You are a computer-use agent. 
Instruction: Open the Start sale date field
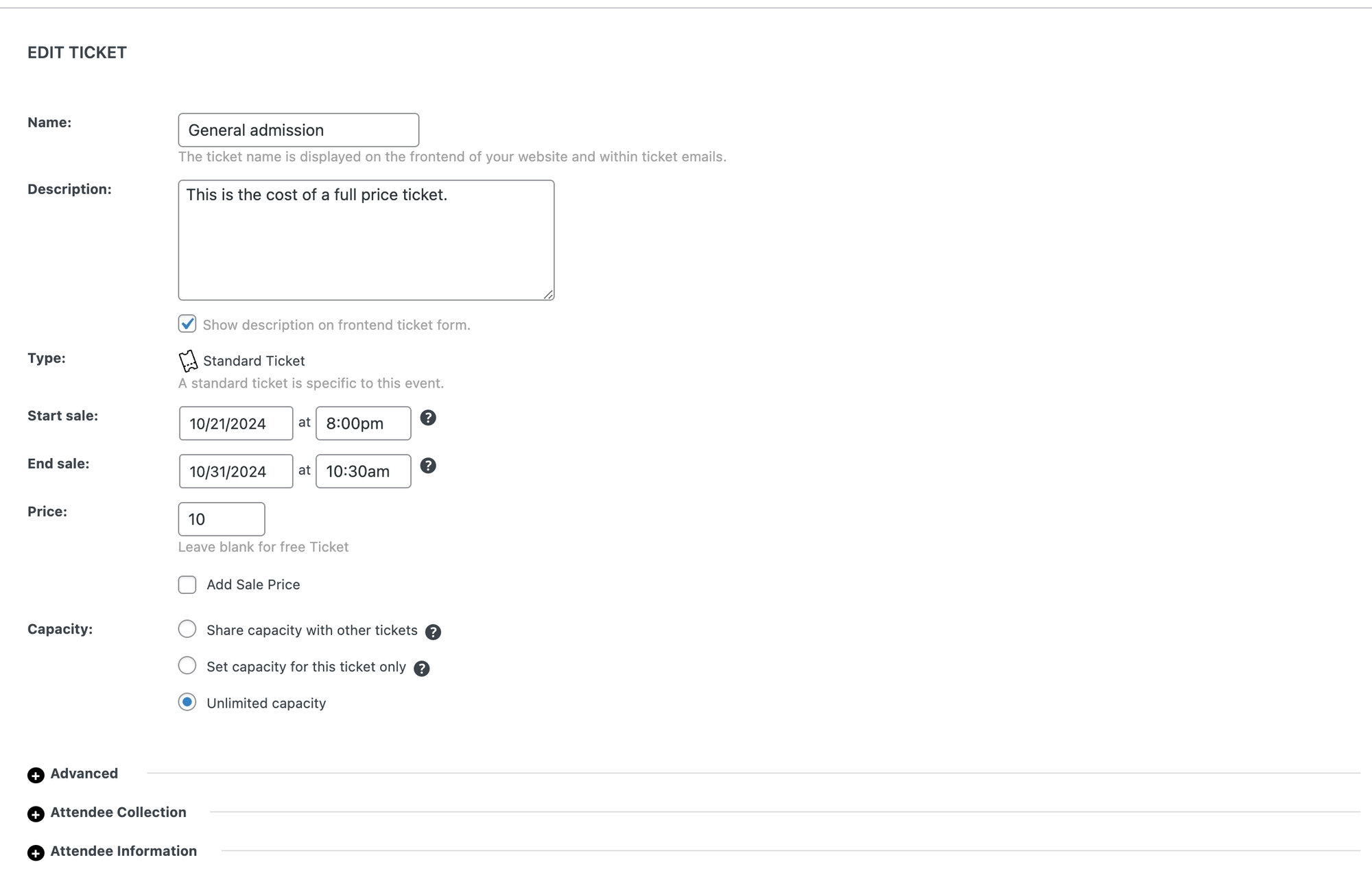[x=236, y=424]
